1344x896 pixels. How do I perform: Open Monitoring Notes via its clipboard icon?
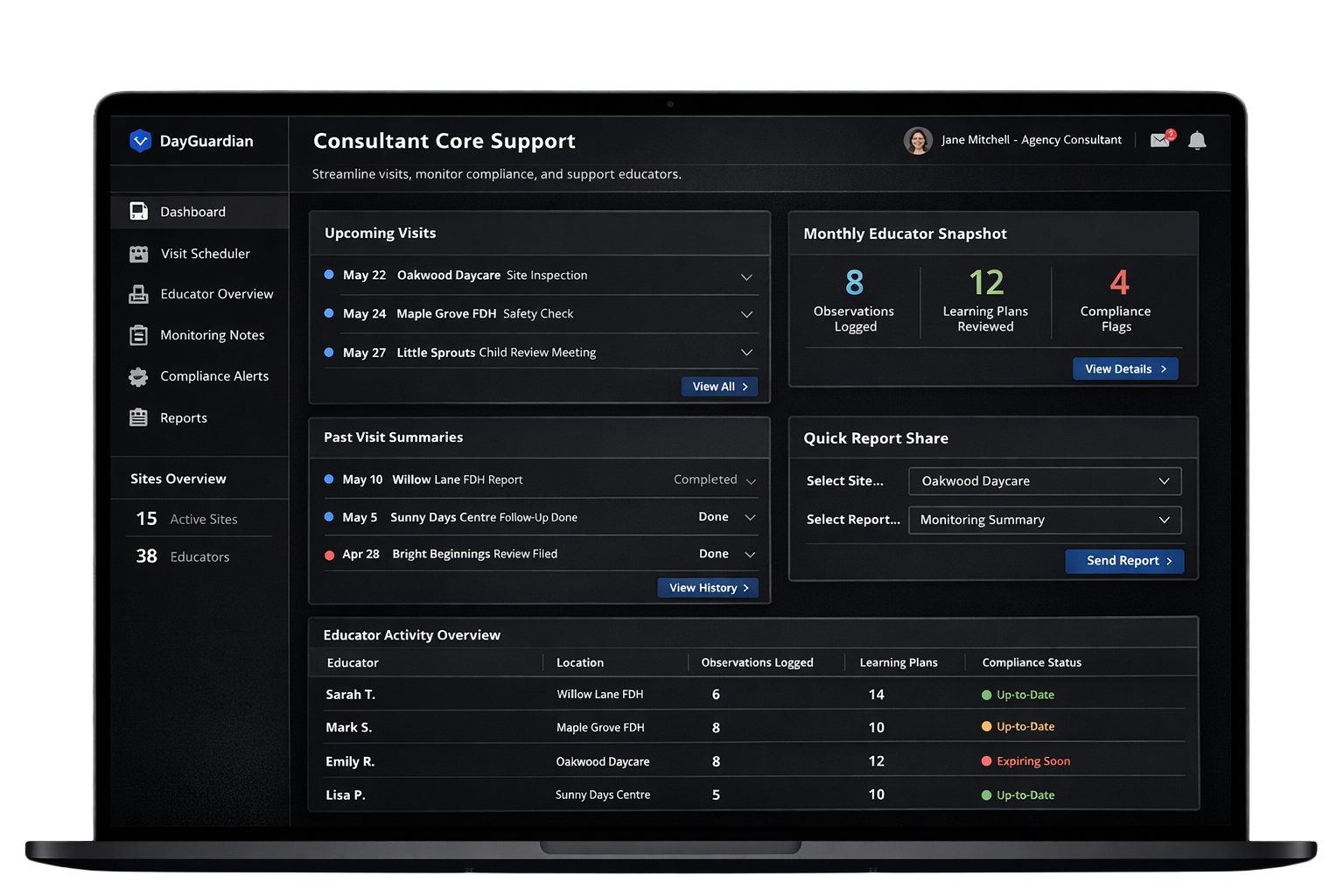point(140,335)
